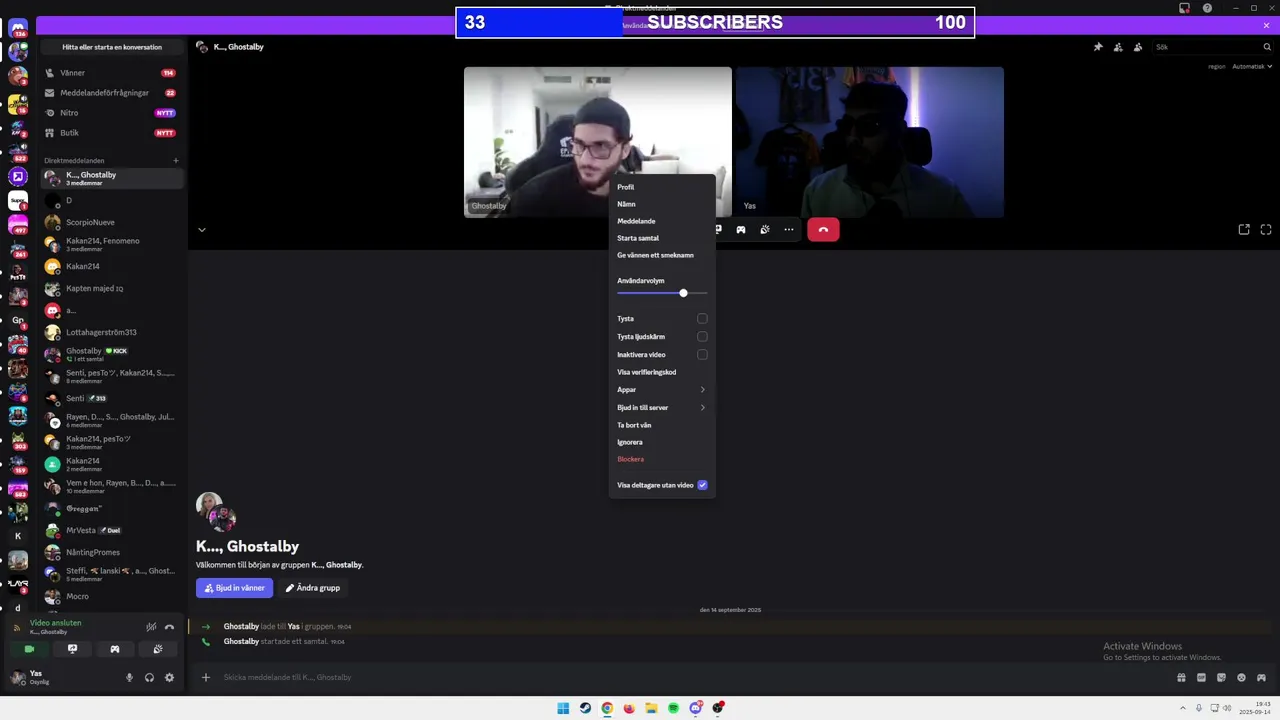
Task: Open soundboard in the voice panel
Action: [158, 649]
